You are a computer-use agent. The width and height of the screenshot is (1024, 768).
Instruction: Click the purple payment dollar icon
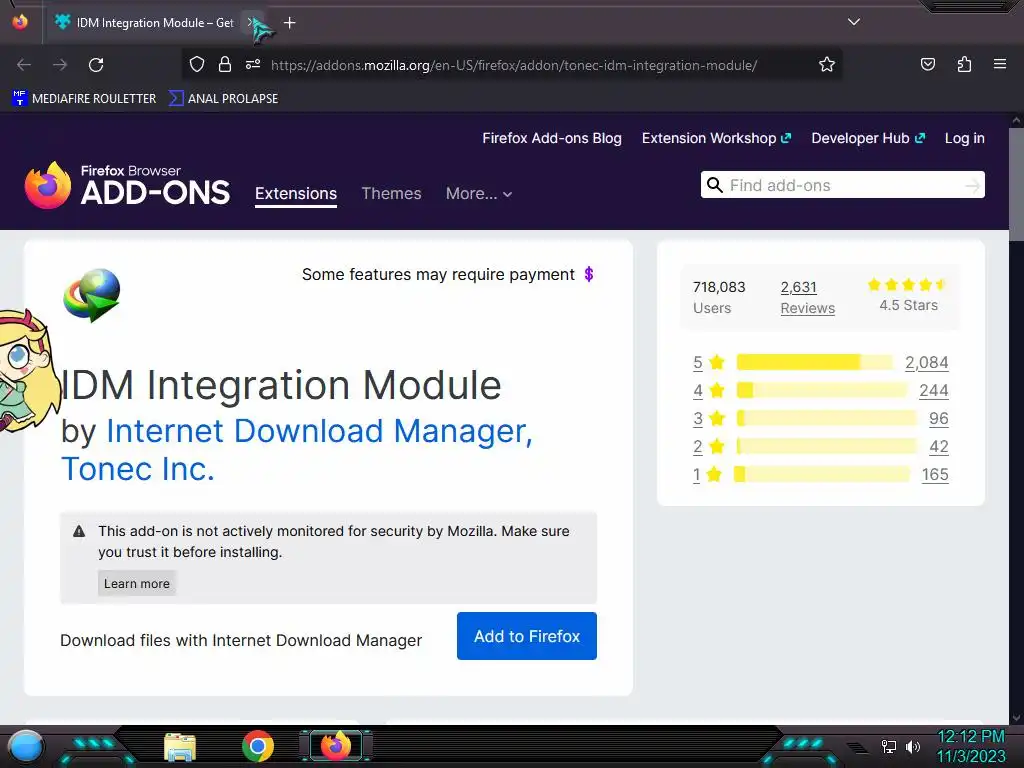coord(588,274)
